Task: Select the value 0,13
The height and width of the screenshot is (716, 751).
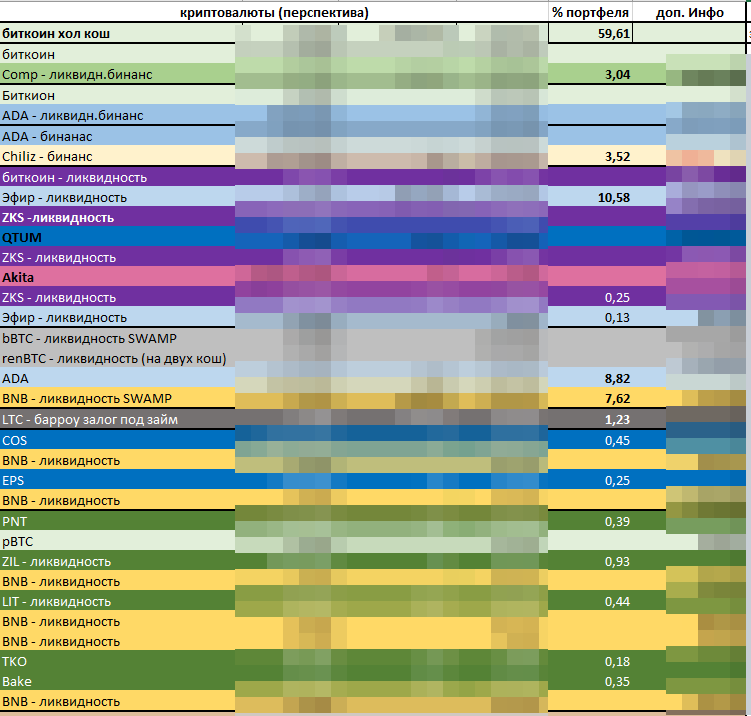Action: click(617, 318)
